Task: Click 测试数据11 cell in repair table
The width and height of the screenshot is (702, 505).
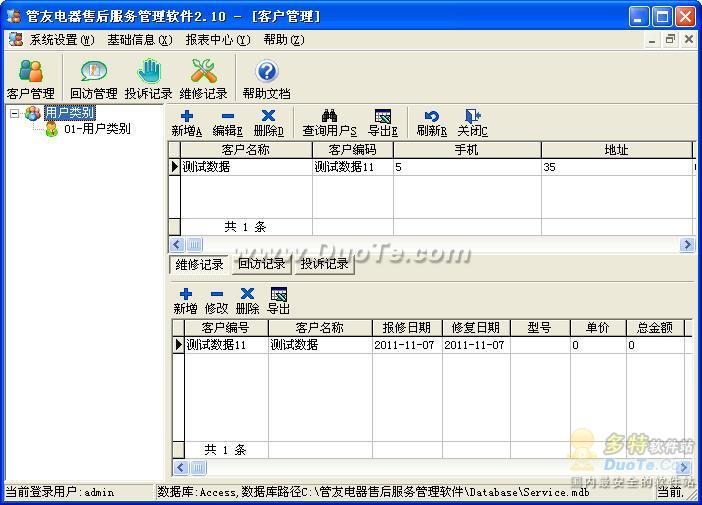Action: click(x=226, y=345)
